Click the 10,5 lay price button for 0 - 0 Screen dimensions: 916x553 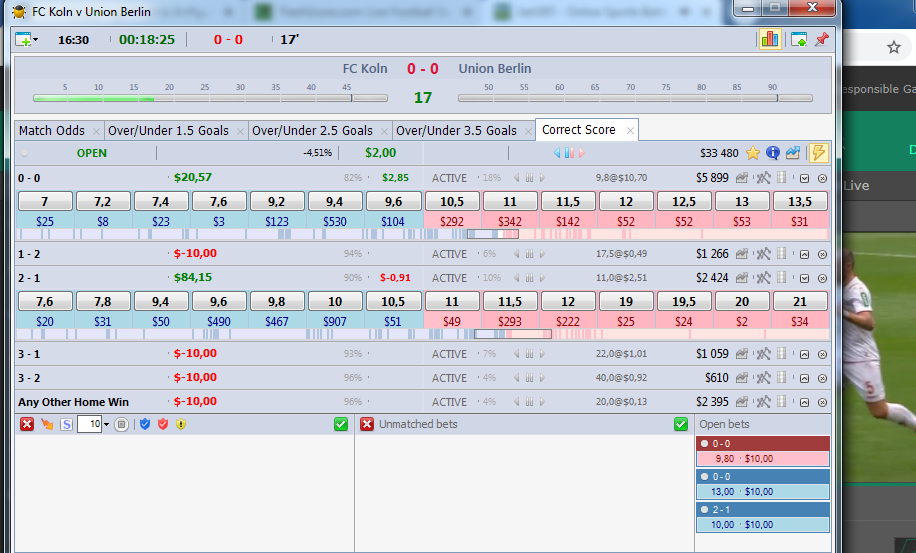pyautogui.click(x=452, y=201)
